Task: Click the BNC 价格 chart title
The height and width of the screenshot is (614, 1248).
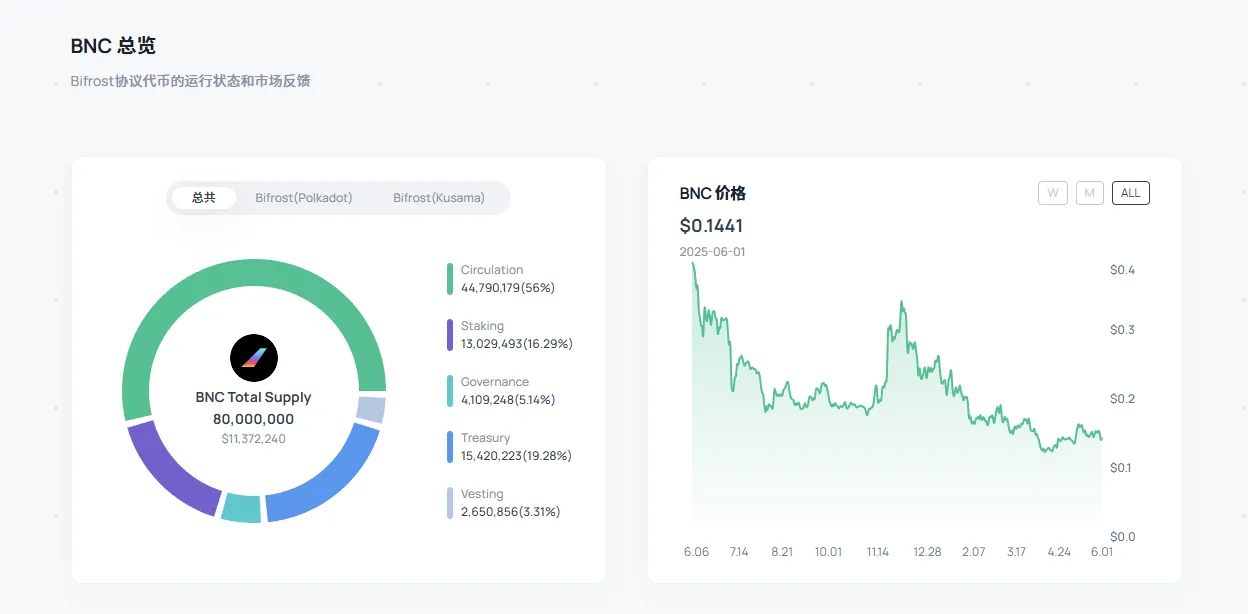Action: (713, 193)
